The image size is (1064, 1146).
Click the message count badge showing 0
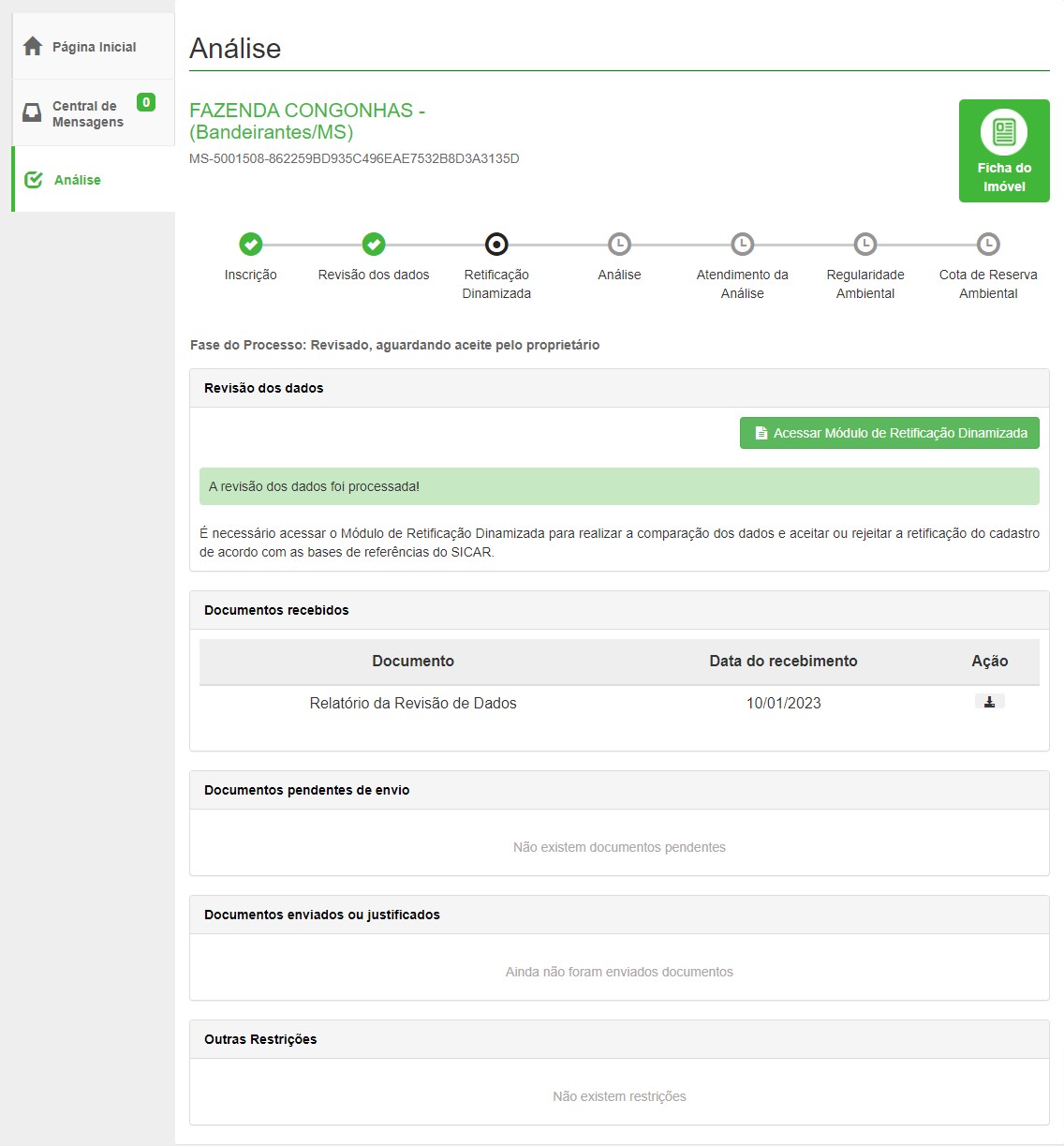pyautogui.click(x=146, y=102)
